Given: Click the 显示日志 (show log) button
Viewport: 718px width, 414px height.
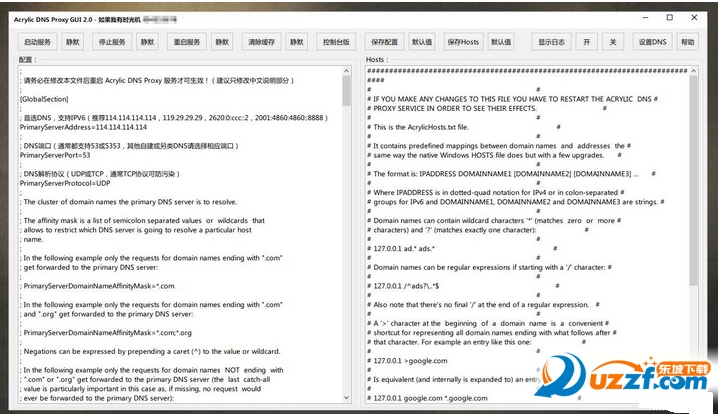Looking at the screenshot, I should (x=551, y=42).
